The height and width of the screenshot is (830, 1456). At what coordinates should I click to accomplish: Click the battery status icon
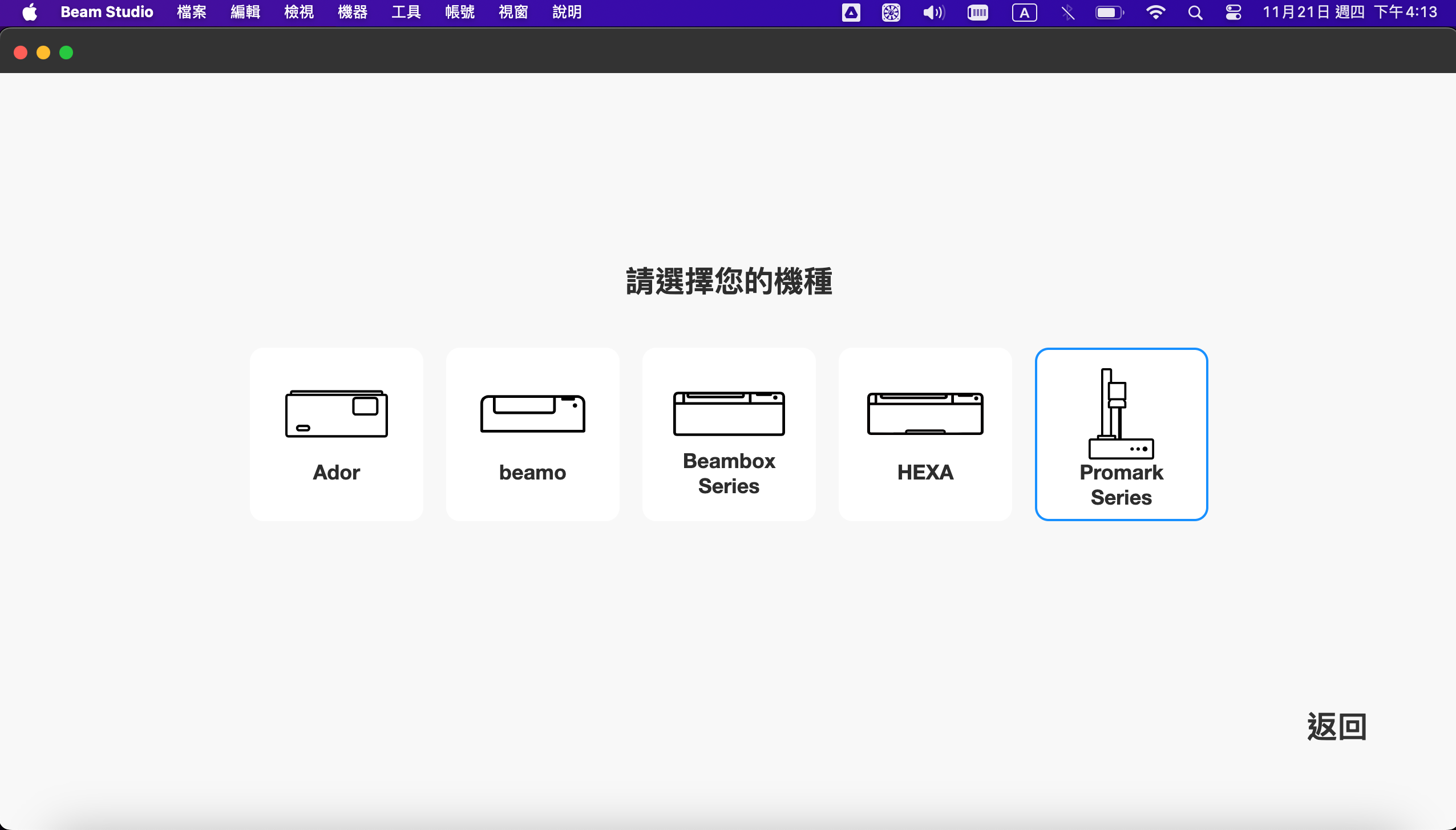click(x=1110, y=12)
